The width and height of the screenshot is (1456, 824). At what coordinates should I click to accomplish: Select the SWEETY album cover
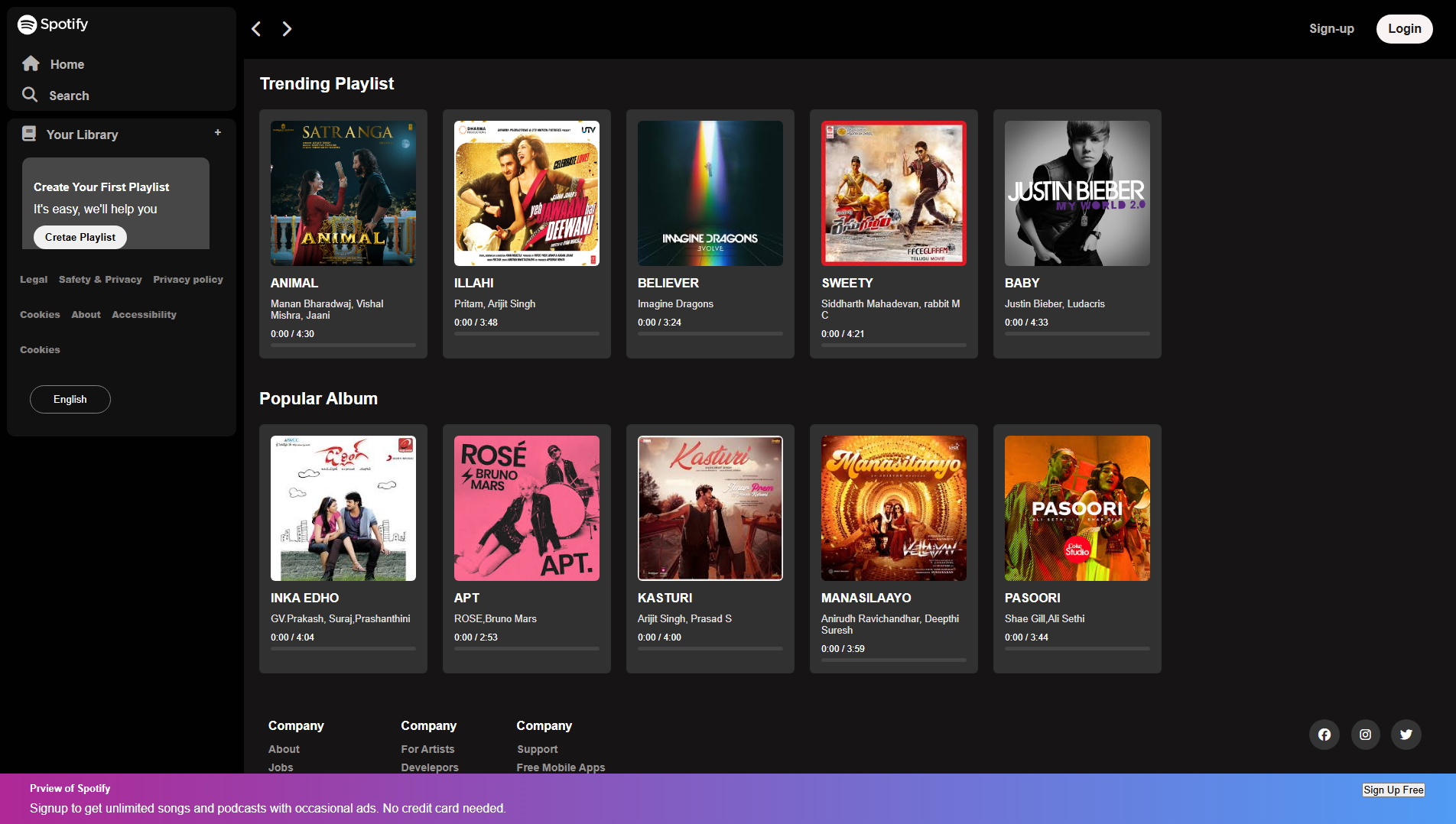tap(894, 193)
